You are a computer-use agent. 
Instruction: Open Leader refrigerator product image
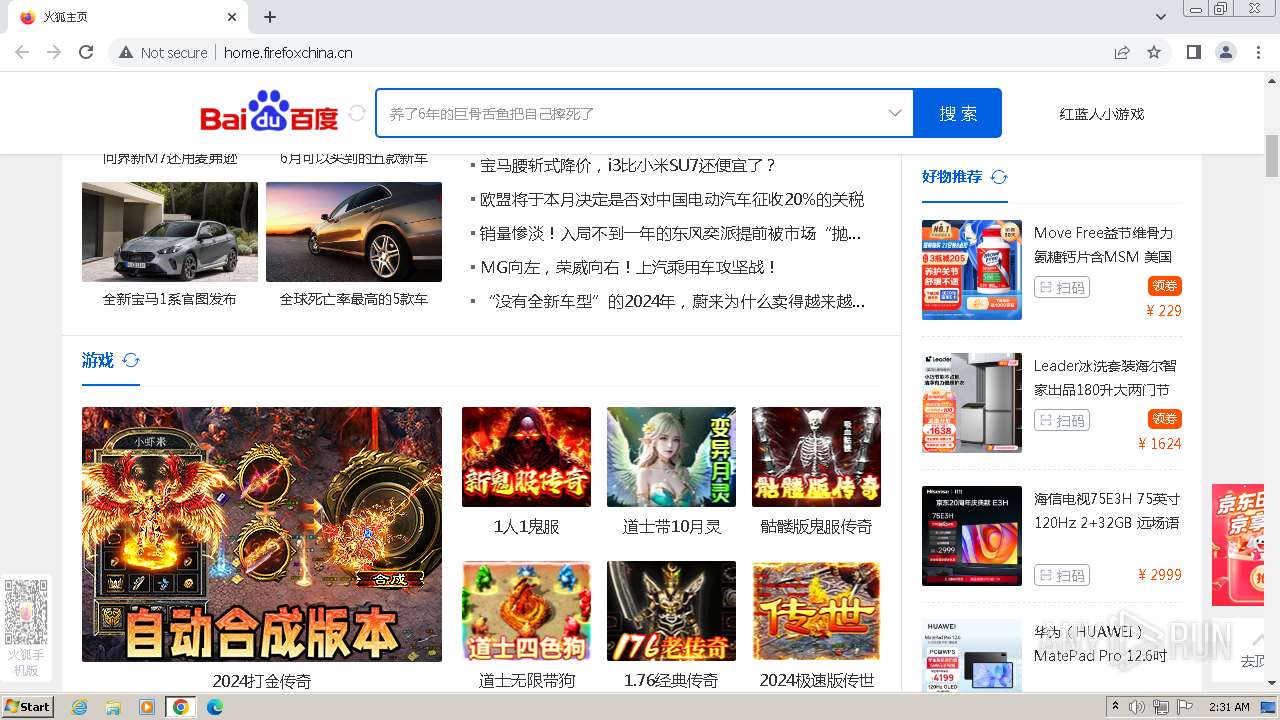[x=972, y=403]
